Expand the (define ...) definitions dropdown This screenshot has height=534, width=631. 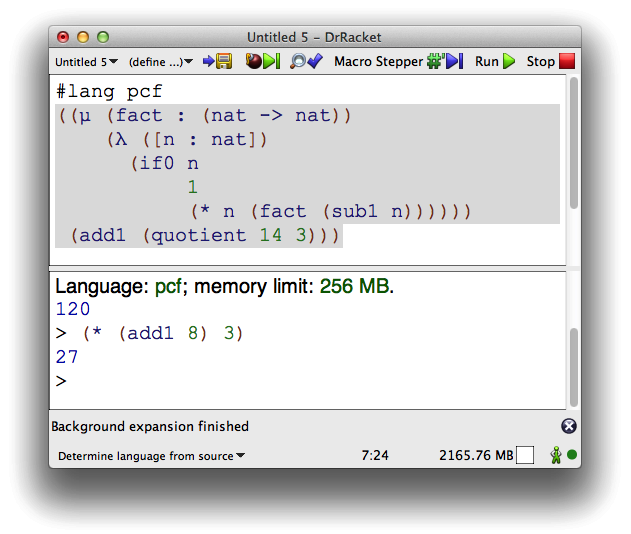click(x=161, y=62)
